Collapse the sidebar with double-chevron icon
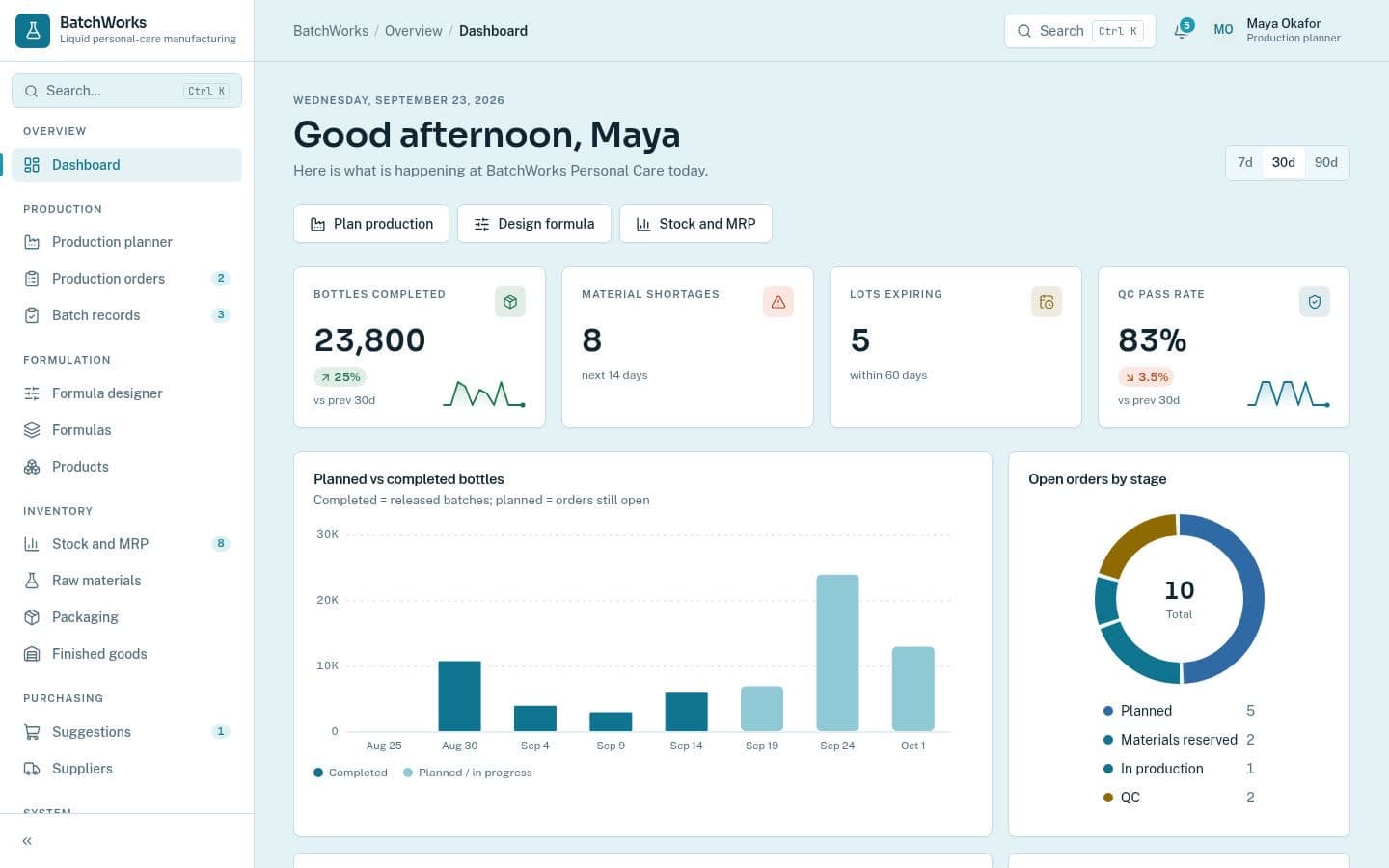The image size is (1389, 868). click(27, 841)
